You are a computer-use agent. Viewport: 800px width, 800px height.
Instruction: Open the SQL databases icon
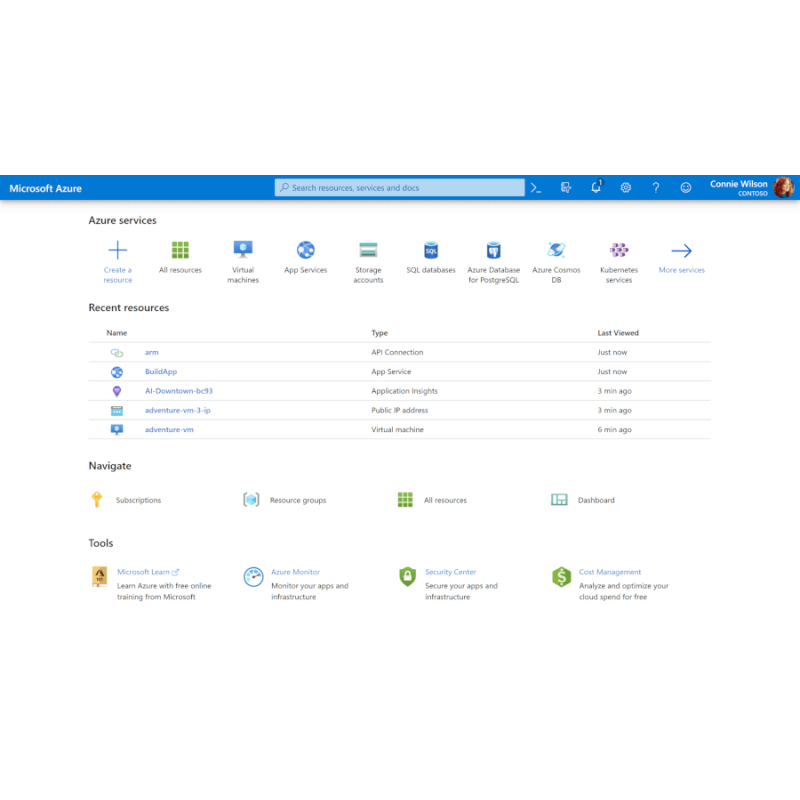pos(431,250)
